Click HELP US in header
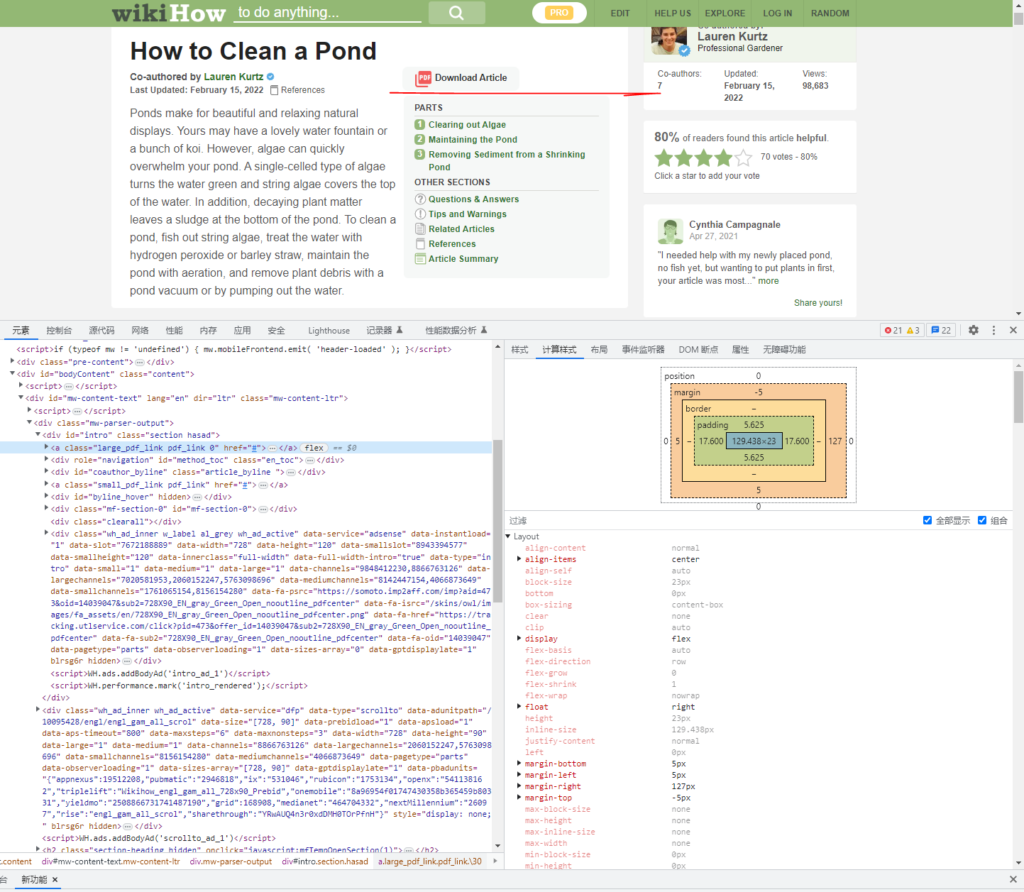Image resolution: width=1024 pixels, height=892 pixels. [673, 13]
